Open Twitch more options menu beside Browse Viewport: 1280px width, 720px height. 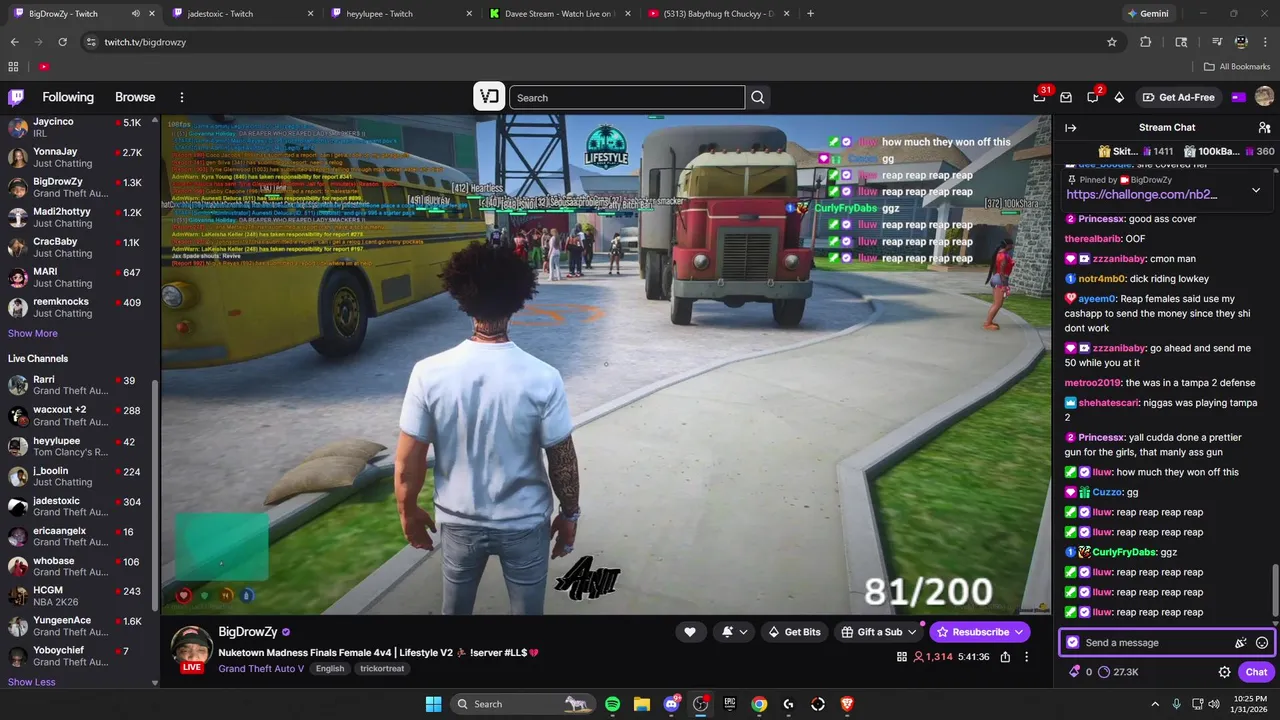click(x=182, y=97)
